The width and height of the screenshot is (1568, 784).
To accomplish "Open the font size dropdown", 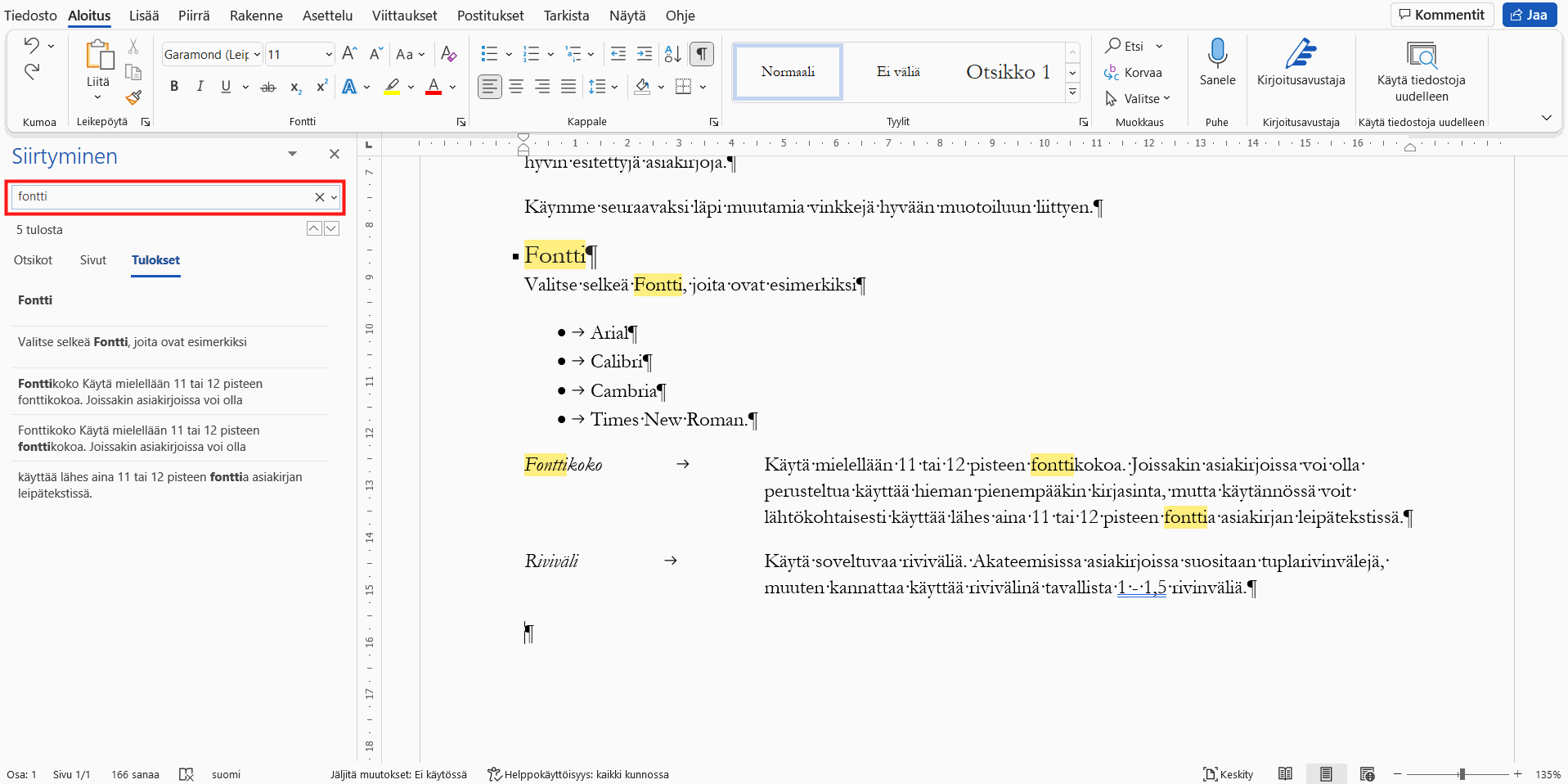I will click(x=329, y=54).
